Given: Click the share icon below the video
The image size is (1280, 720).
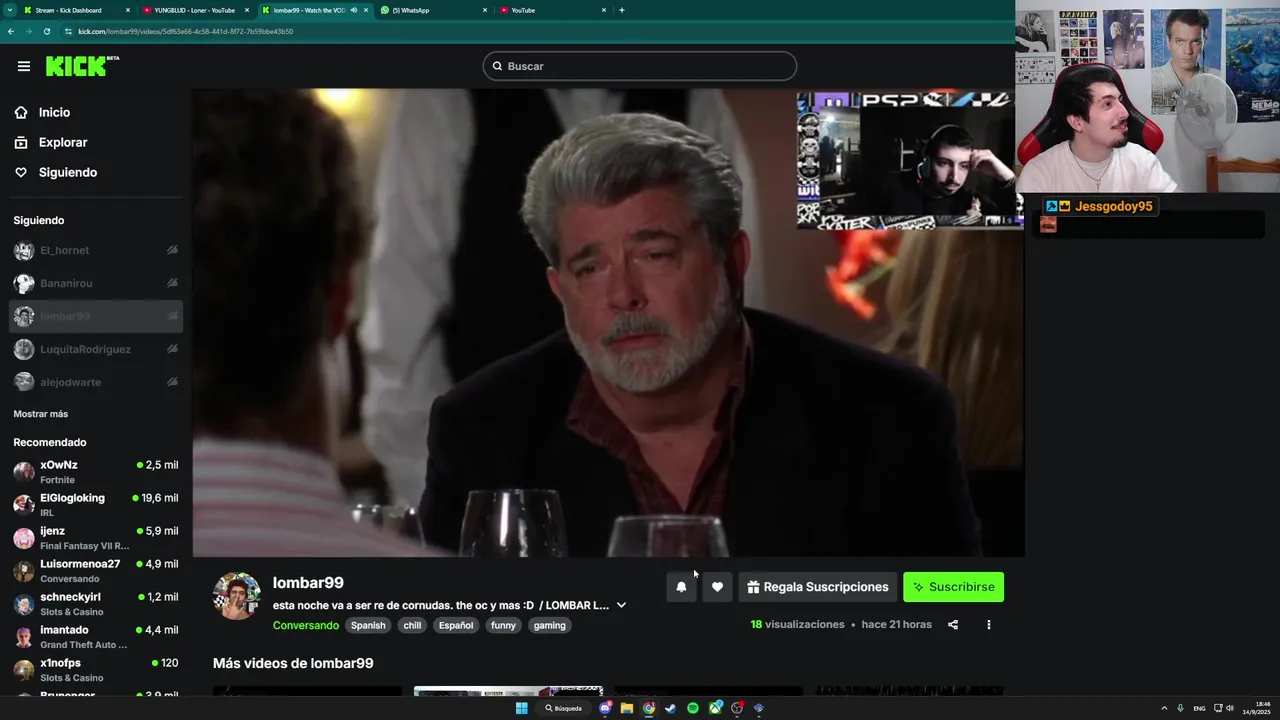Looking at the screenshot, I should click(x=953, y=625).
